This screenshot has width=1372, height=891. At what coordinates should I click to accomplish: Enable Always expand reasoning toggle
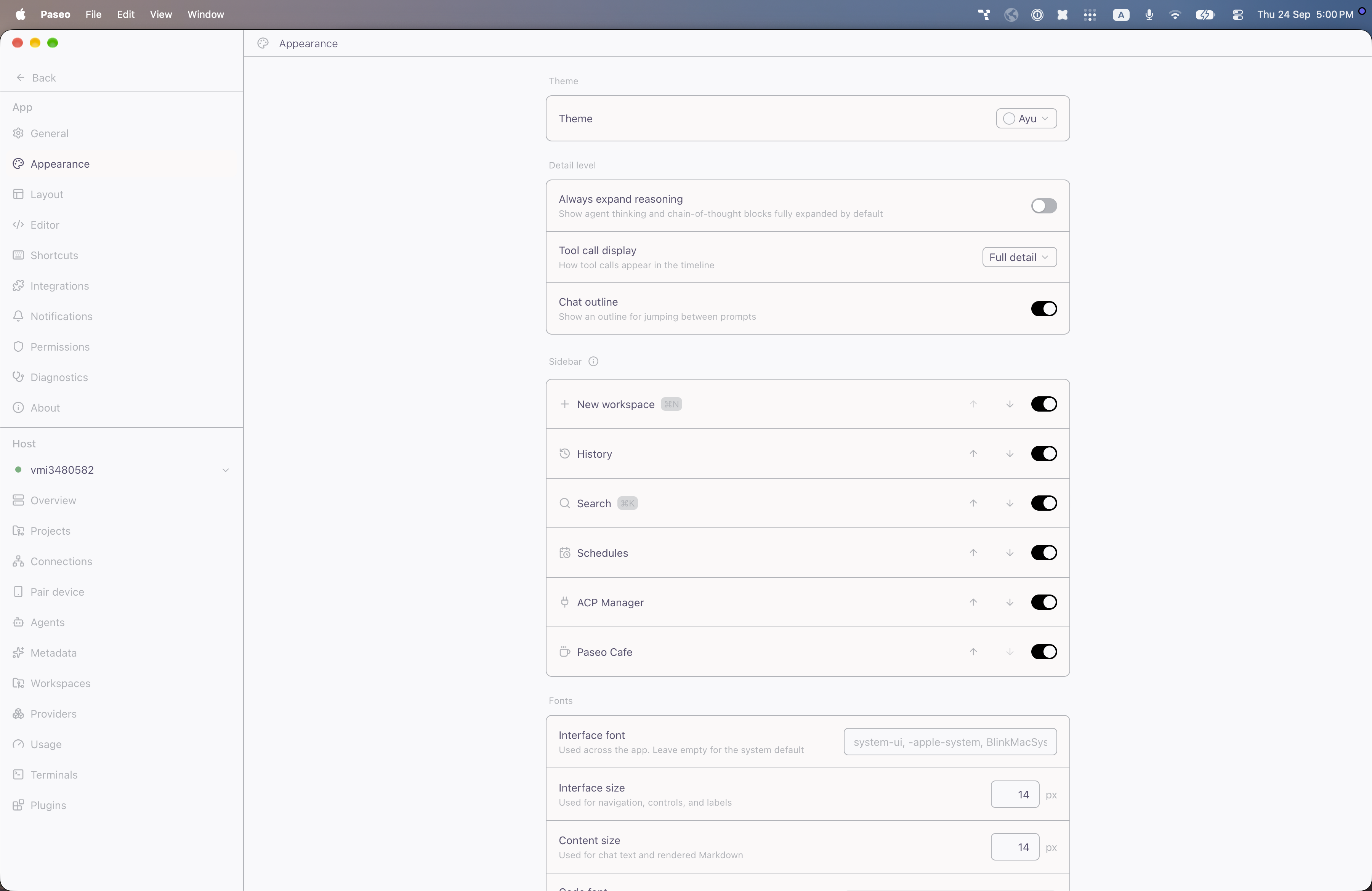pyautogui.click(x=1043, y=206)
